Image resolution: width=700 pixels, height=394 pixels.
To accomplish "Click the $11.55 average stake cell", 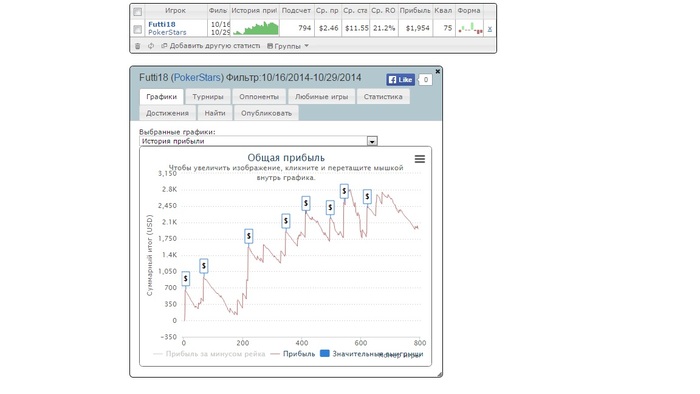I will pos(357,28).
